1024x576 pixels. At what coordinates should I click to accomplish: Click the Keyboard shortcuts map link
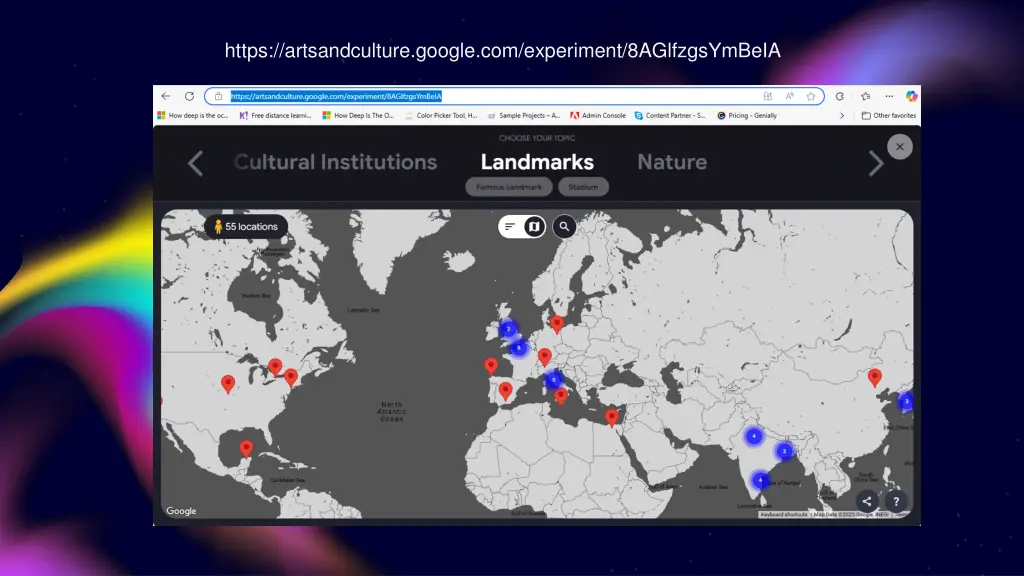(784, 515)
